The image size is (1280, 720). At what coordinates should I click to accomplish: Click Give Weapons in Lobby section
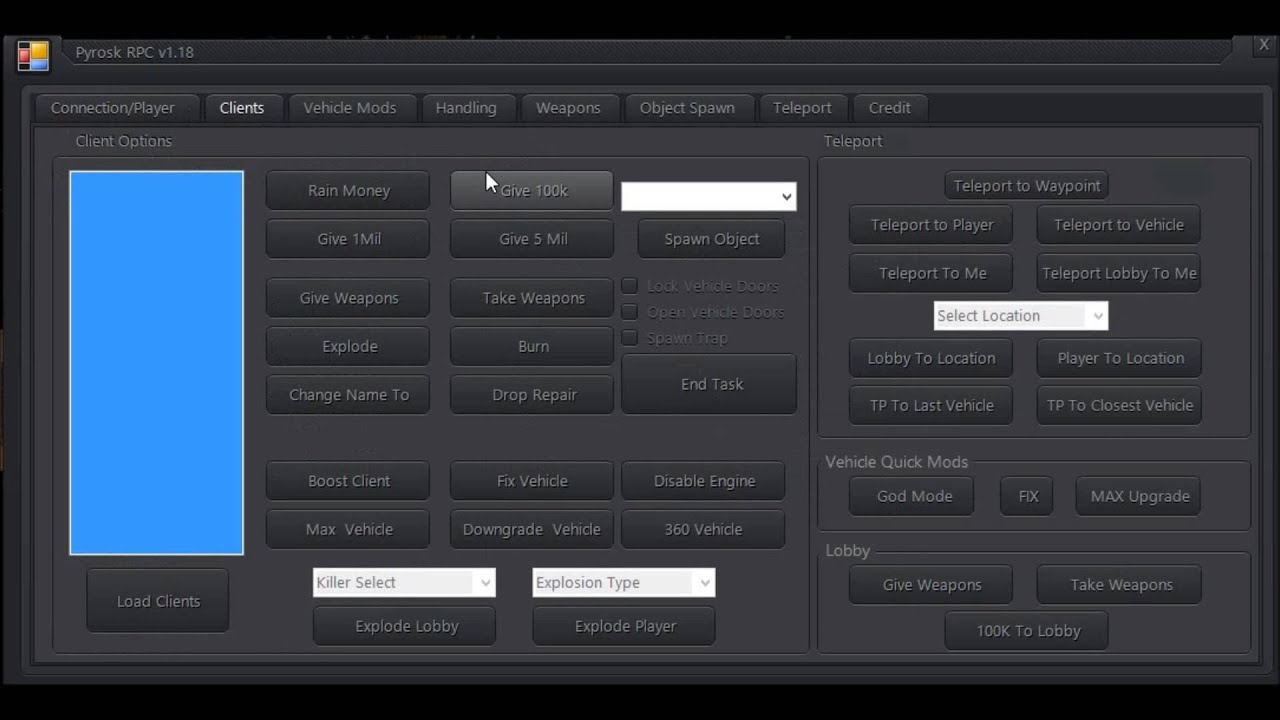[x=931, y=585]
